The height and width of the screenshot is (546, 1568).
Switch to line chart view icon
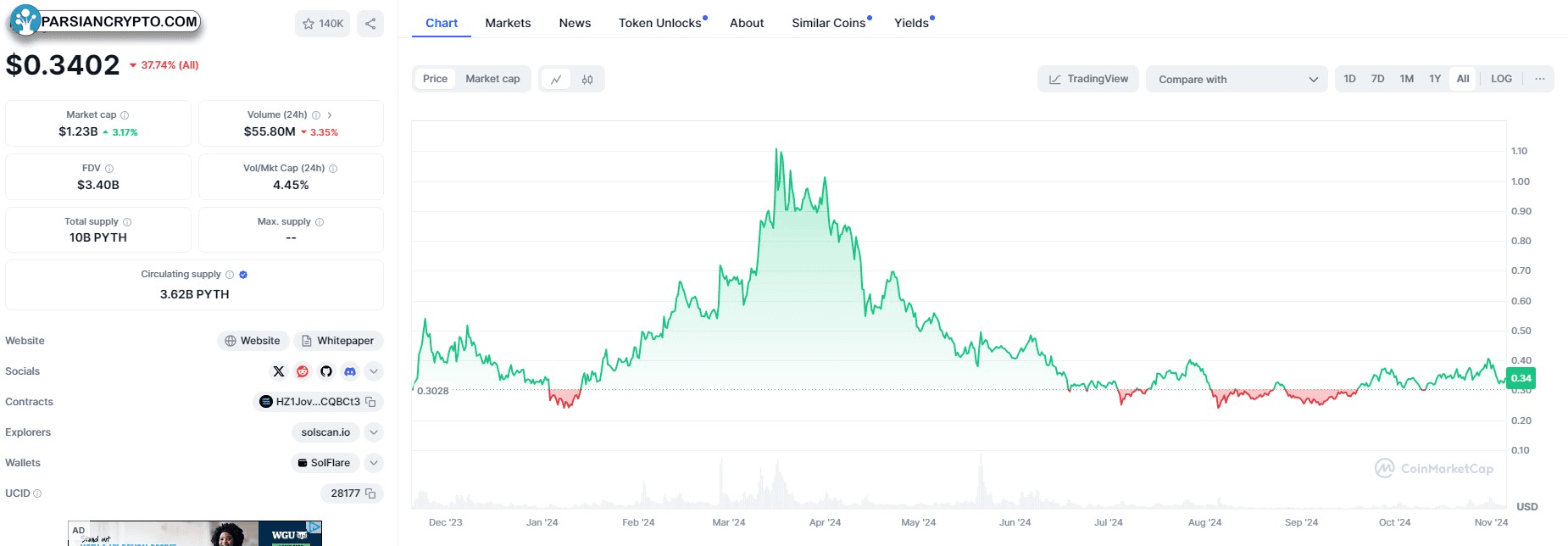tap(556, 80)
